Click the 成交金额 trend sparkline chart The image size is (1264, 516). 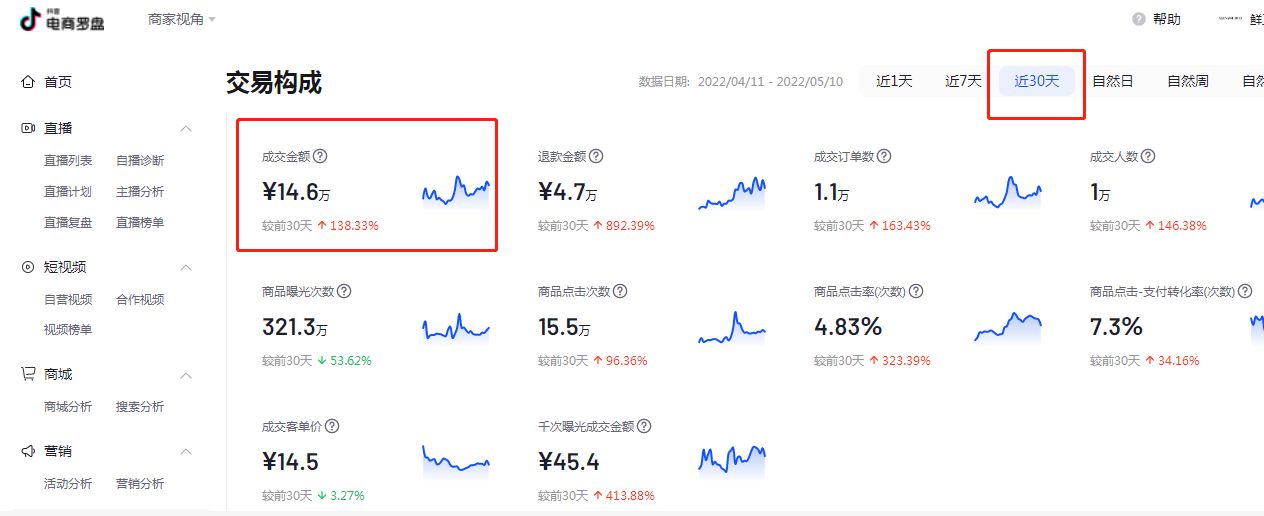[x=455, y=190]
